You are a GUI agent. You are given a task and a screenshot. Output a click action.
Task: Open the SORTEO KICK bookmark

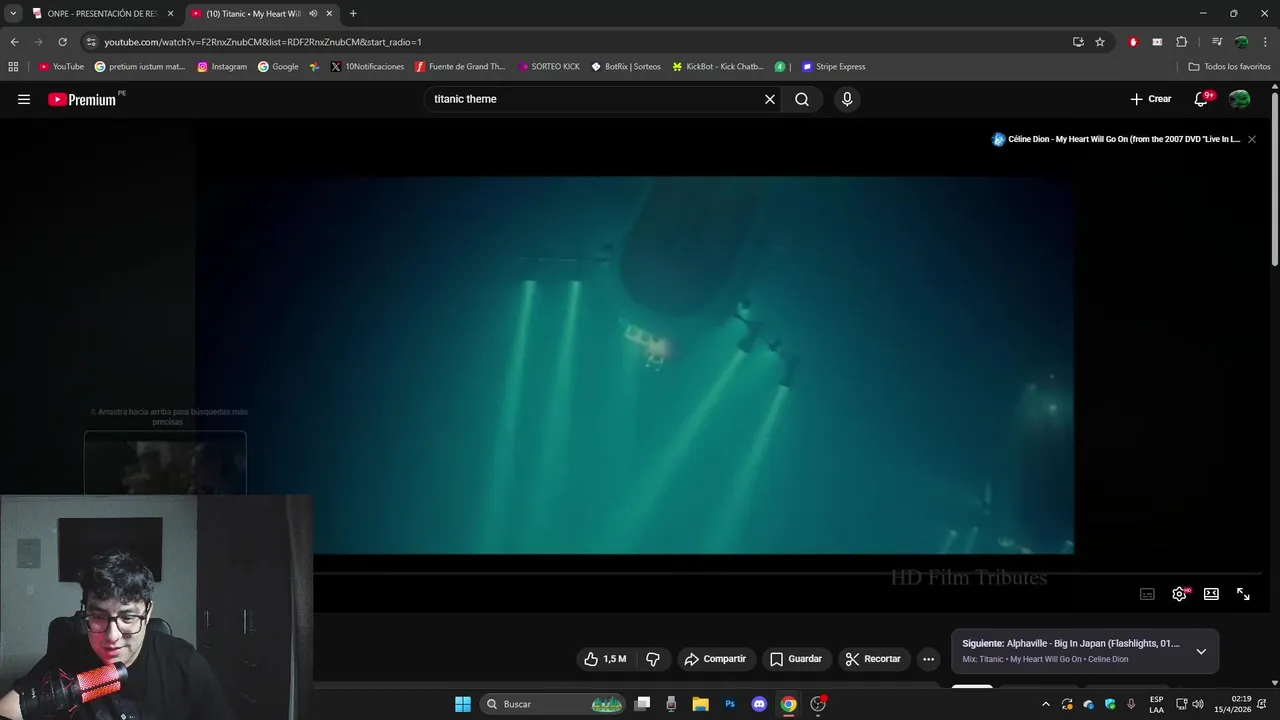[x=549, y=67]
